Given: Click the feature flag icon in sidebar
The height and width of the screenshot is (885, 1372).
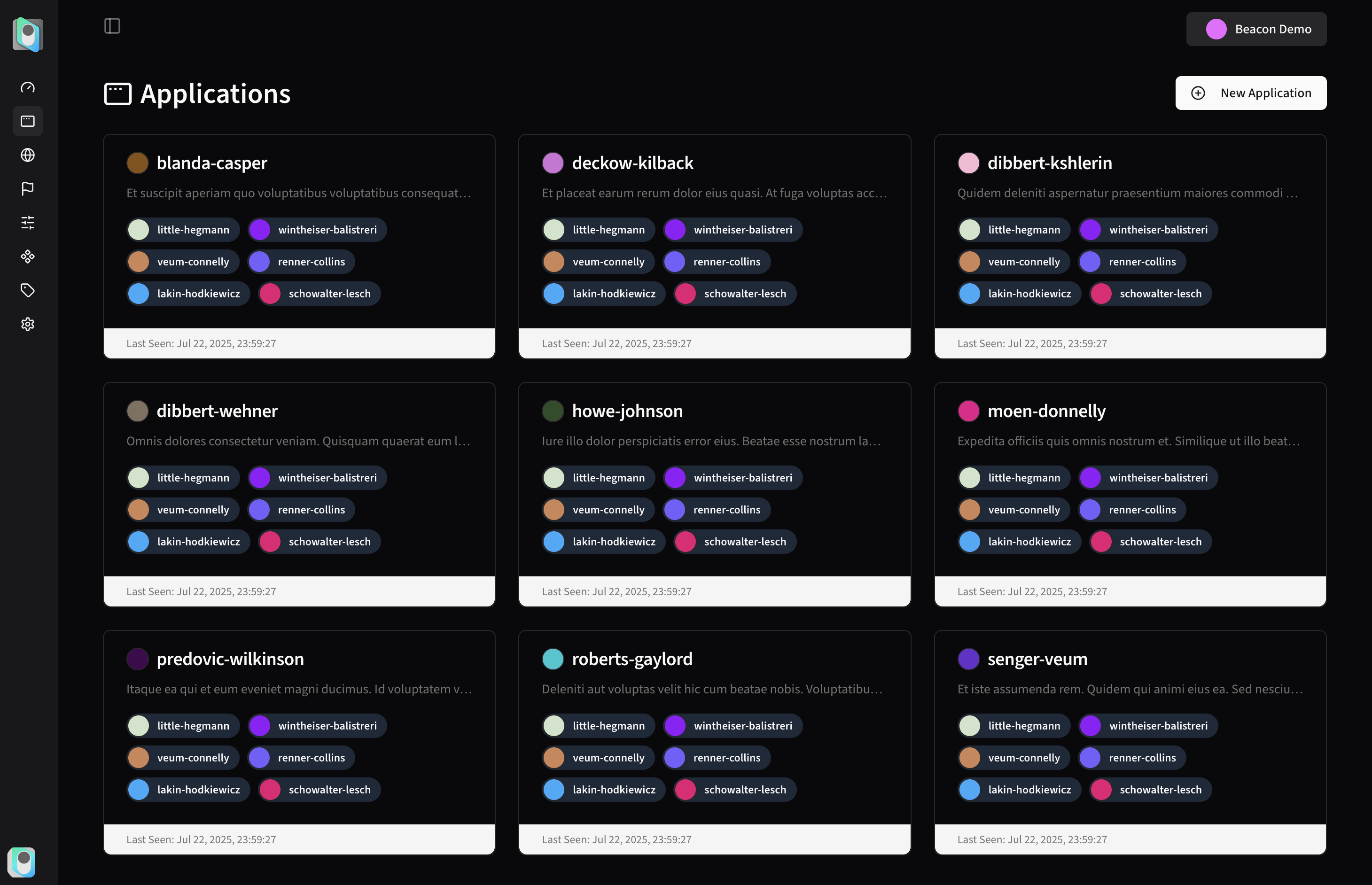Looking at the screenshot, I should 28,188.
